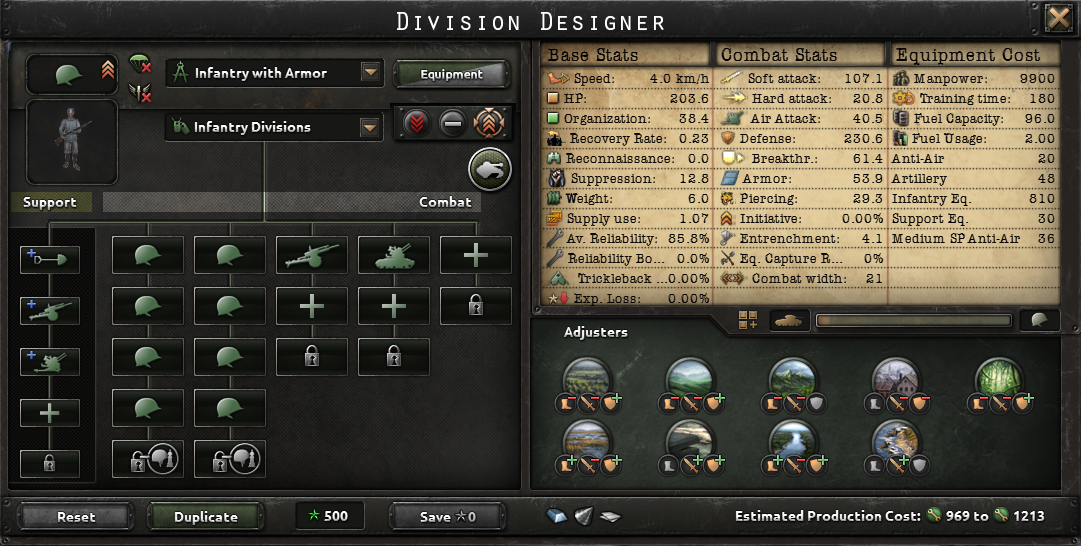Screen dimensions: 1081x546
Task: Switch to the Support section label
Action: point(50,202)
